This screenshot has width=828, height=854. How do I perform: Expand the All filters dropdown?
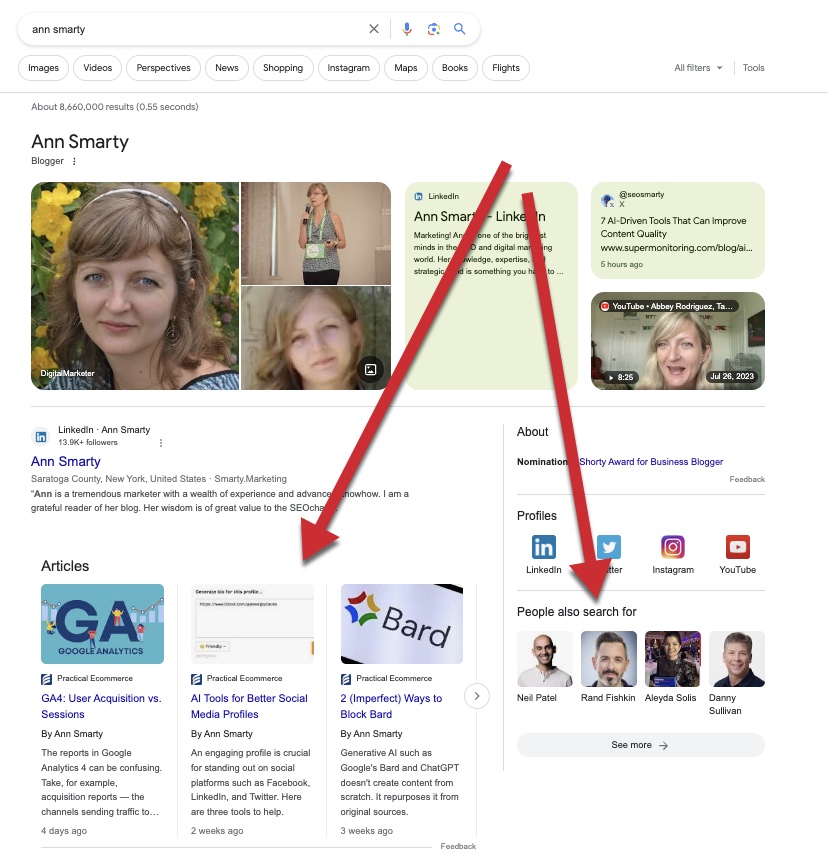pyautogui.click(x=698, y=68)
